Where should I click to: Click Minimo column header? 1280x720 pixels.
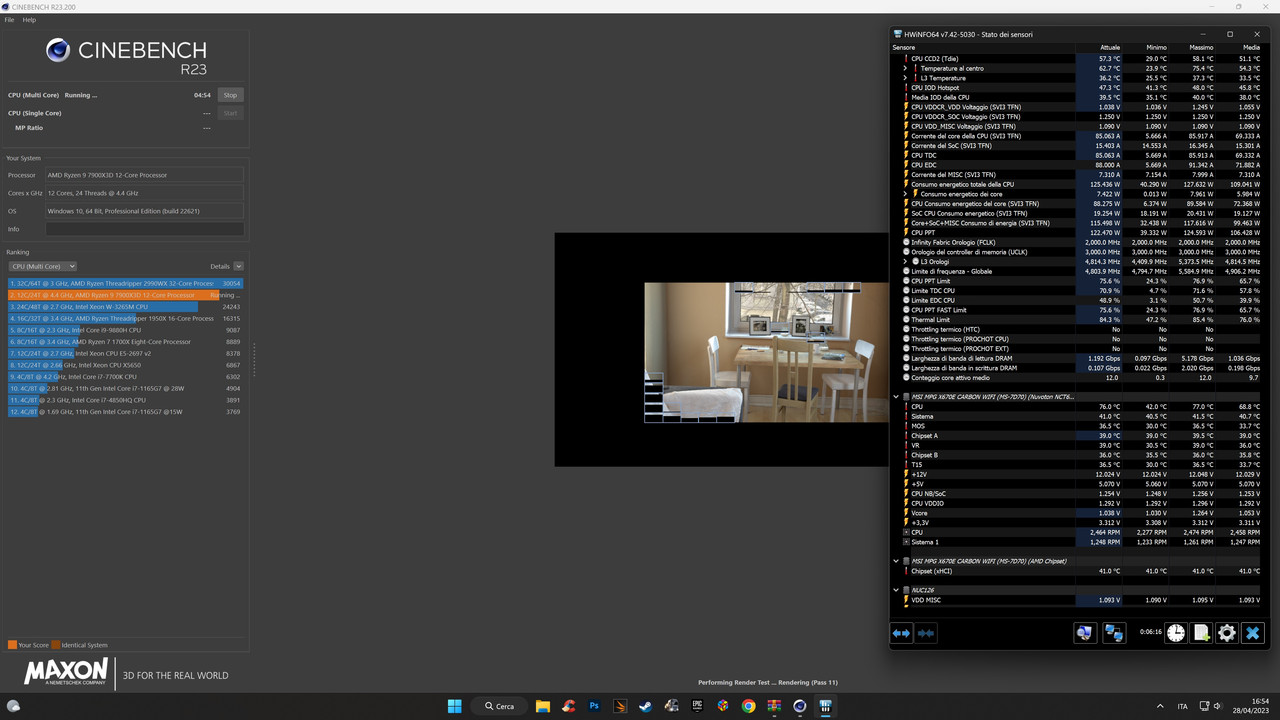click(1156, 47)
